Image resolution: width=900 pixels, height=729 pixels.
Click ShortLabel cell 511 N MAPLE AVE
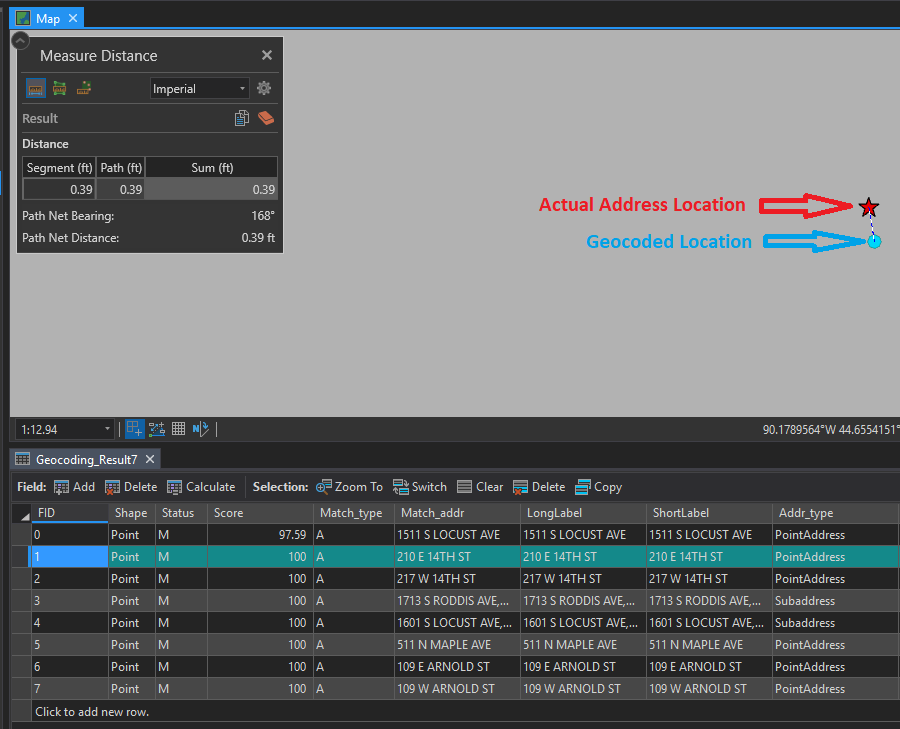[709, 645]
